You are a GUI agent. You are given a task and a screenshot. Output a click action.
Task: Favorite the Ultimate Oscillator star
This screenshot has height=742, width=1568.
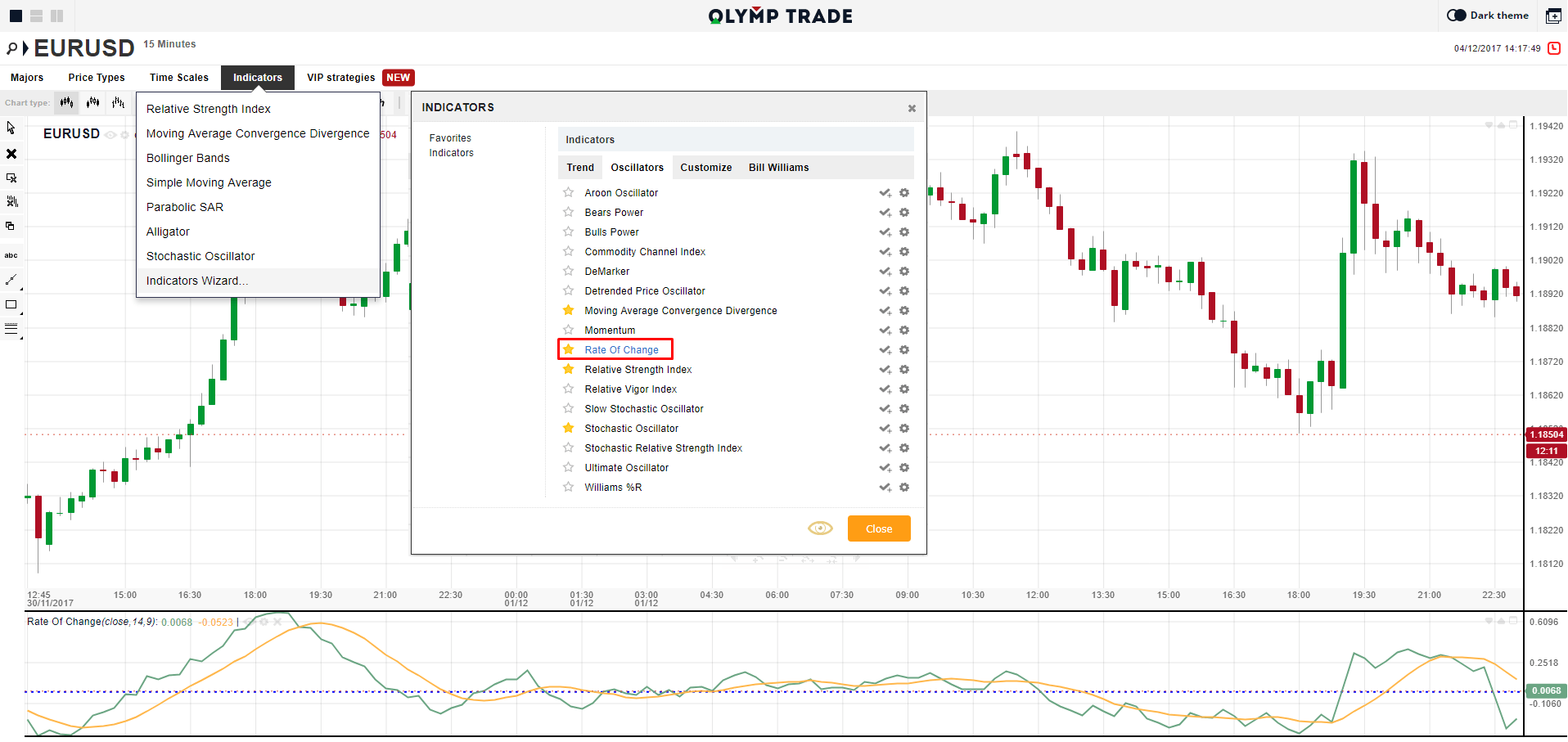[568, 468]
